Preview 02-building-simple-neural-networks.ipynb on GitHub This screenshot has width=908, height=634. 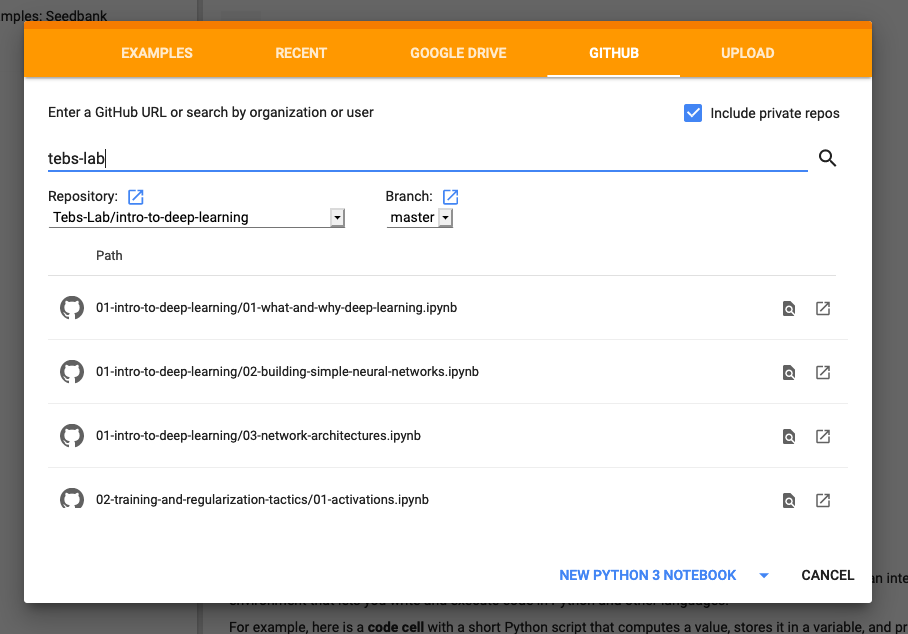[x=789, y=372]
